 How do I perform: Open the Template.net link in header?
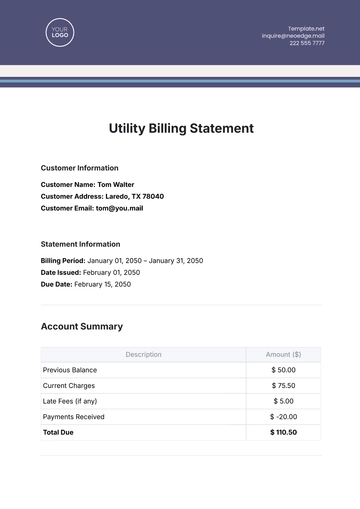(x=306, y=29)
